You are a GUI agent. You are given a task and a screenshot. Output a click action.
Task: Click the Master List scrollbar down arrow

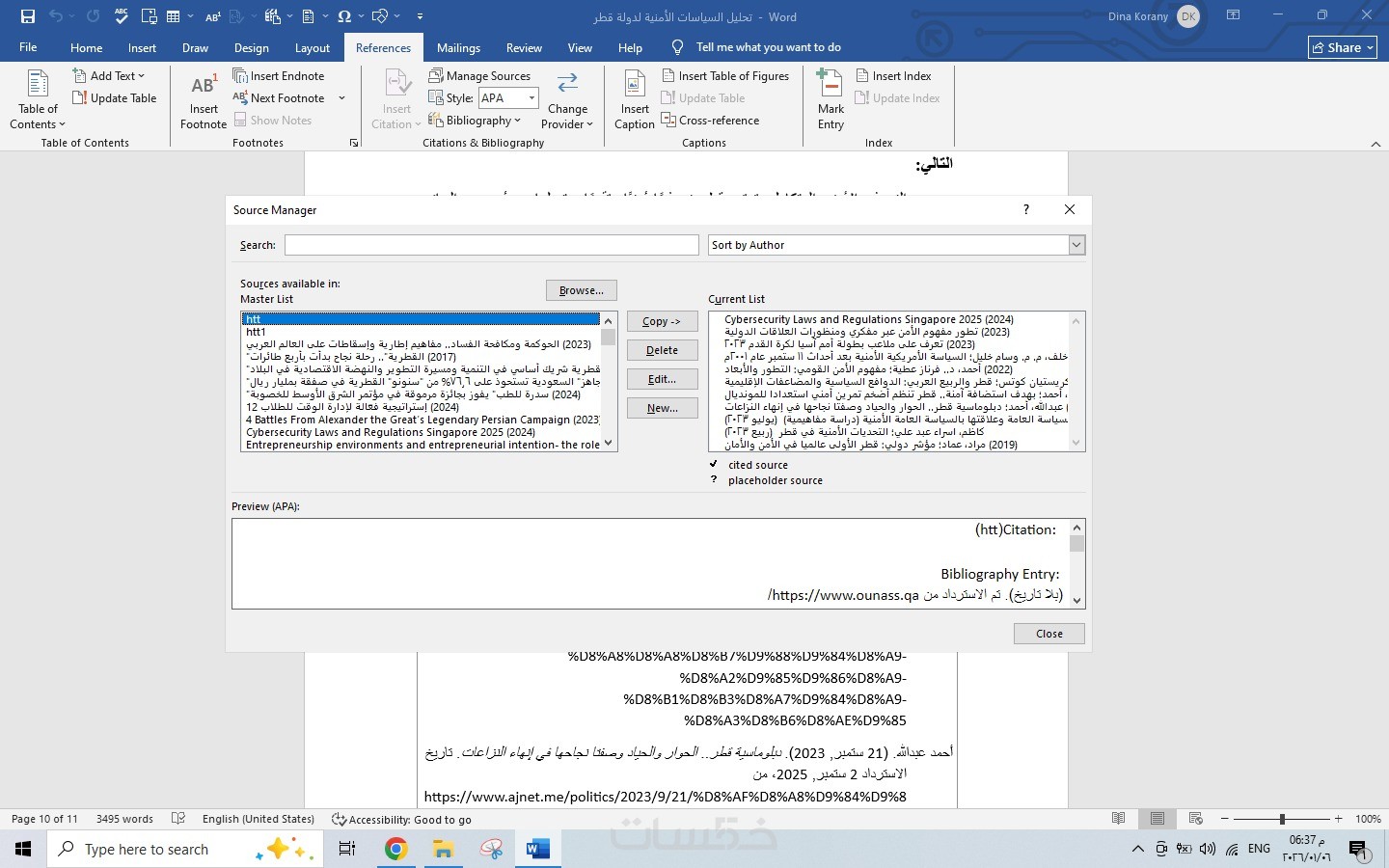608,444
